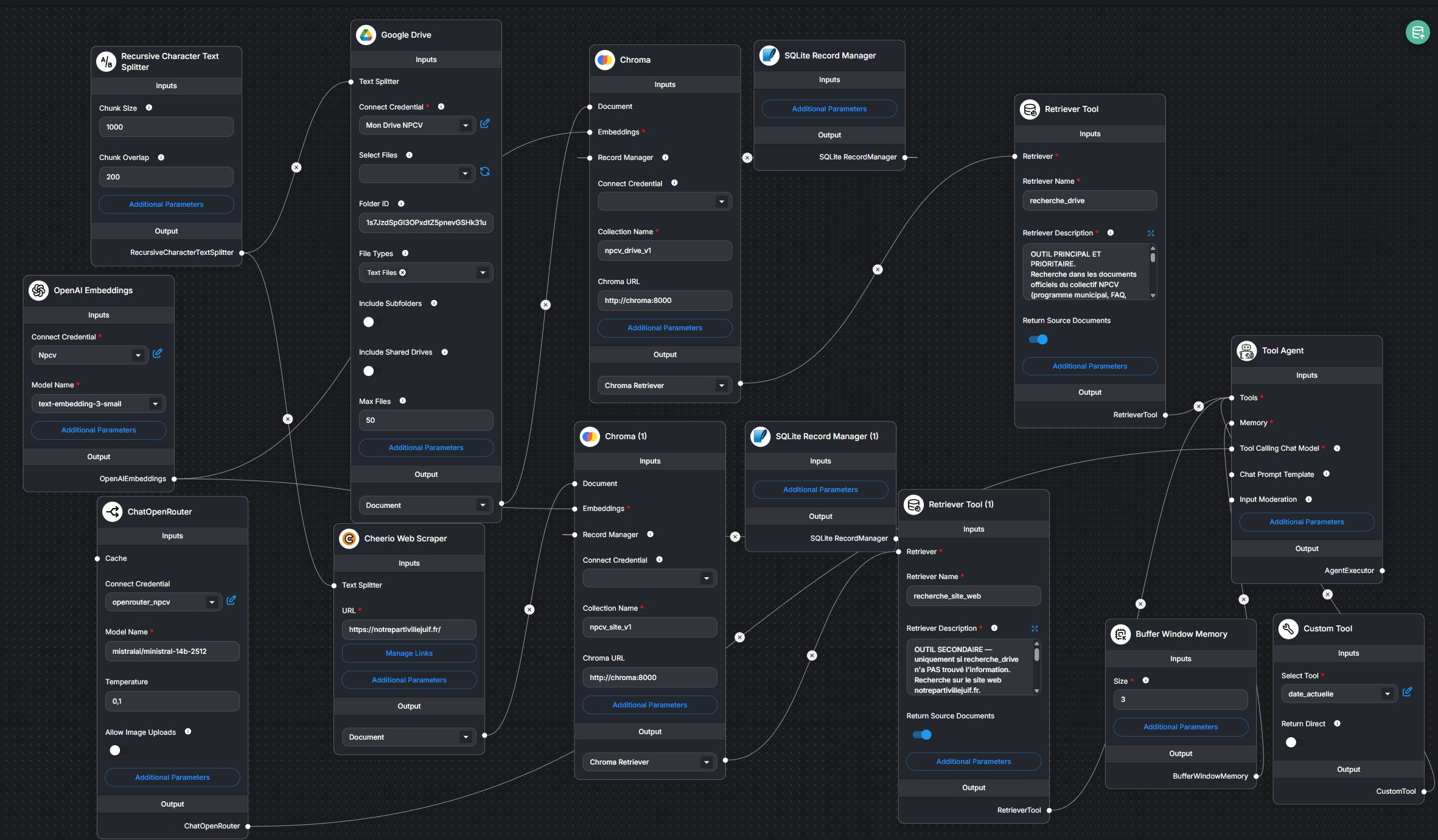
Task: Click the recherche_drive description scrollbar
Action: (1153, 259)
